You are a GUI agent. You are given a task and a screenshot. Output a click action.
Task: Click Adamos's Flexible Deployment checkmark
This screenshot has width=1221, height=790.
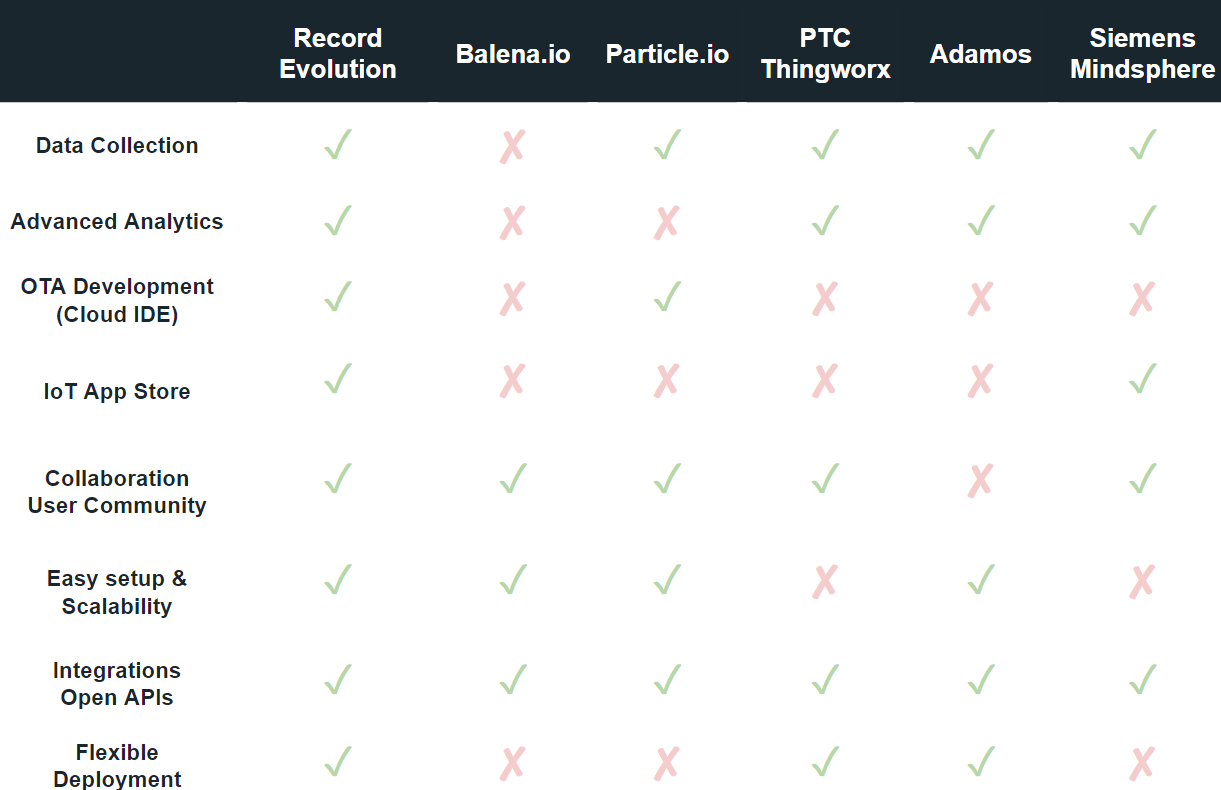(x=981, y=763)
